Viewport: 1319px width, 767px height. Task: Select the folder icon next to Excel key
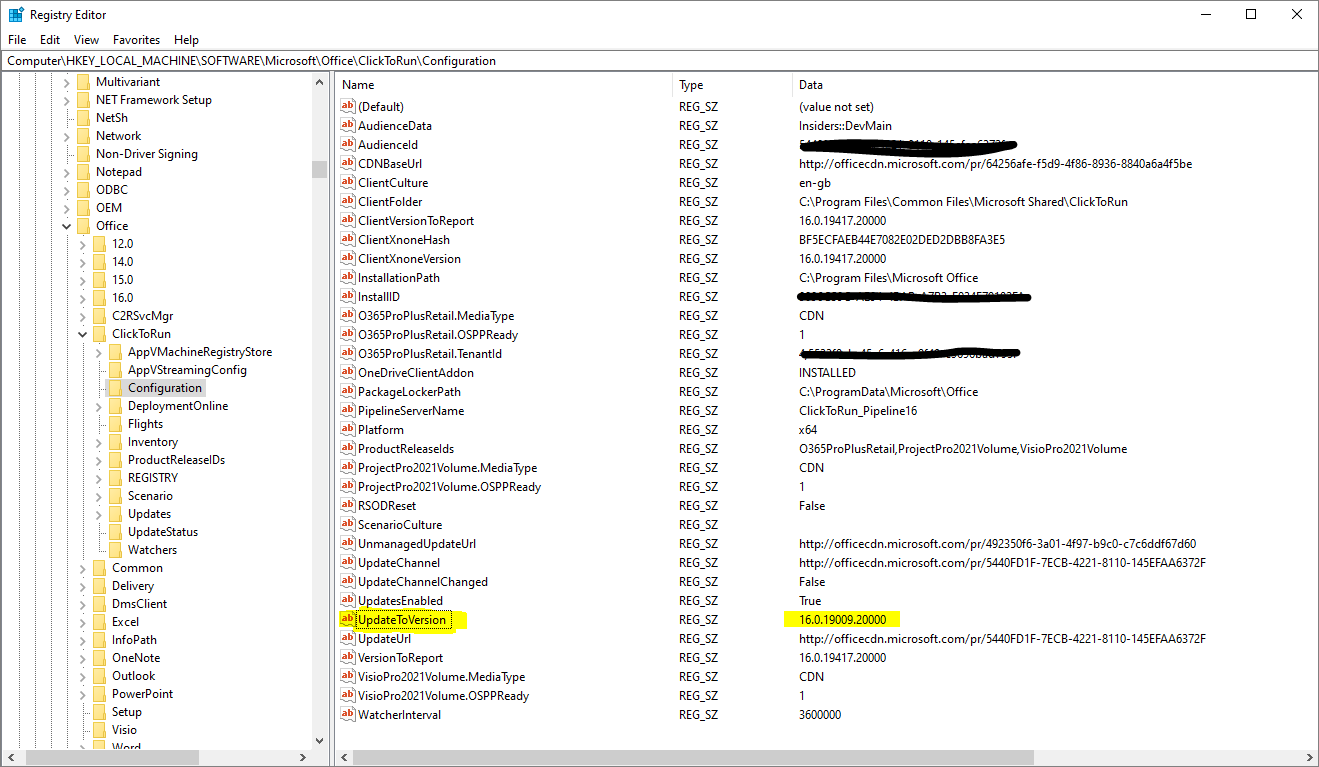(x=99, y=622)
